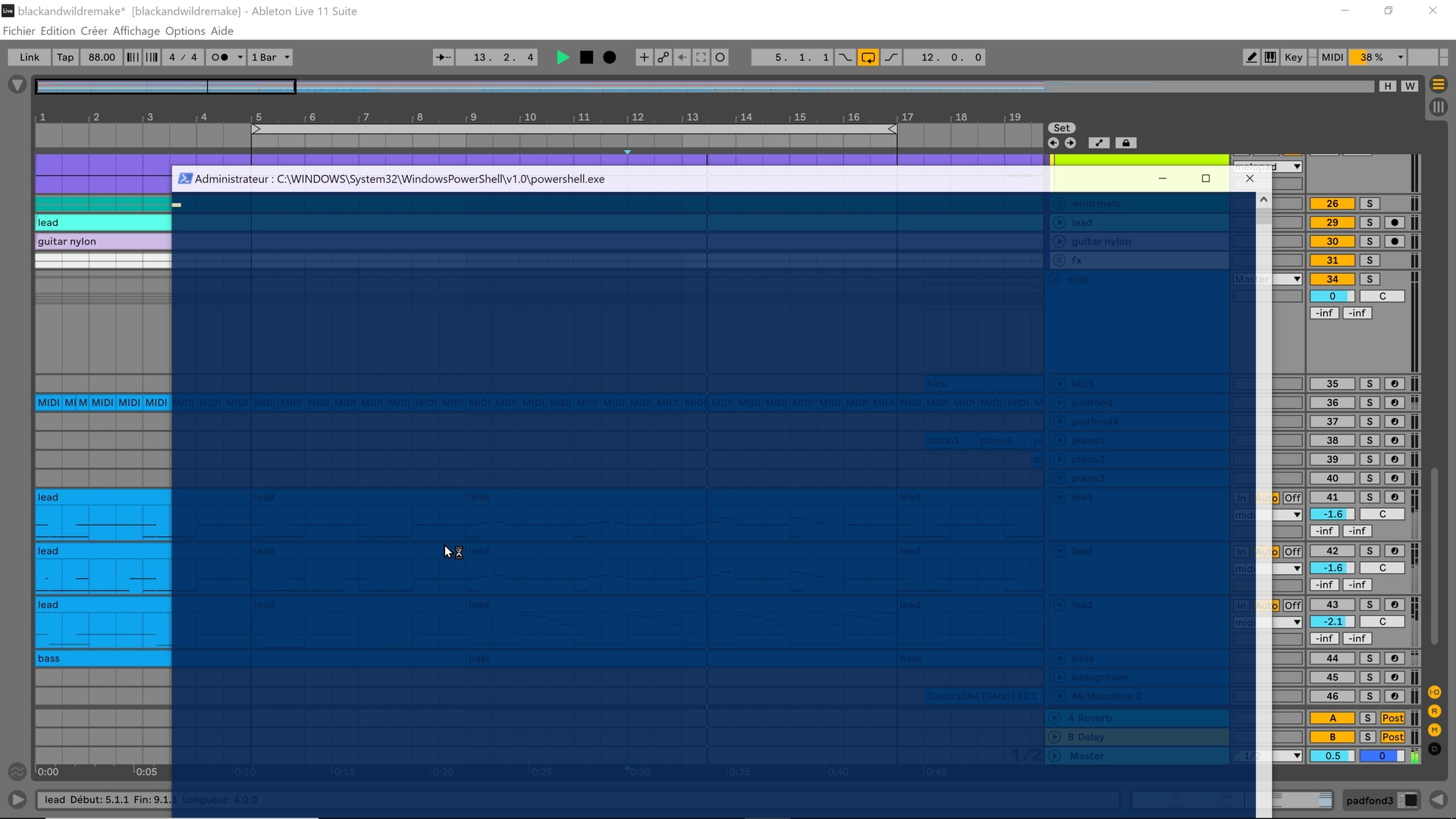1456x819 pixels.
Task: Open track 42 midi input dropdown
Action: click(x=1268, y=569)
